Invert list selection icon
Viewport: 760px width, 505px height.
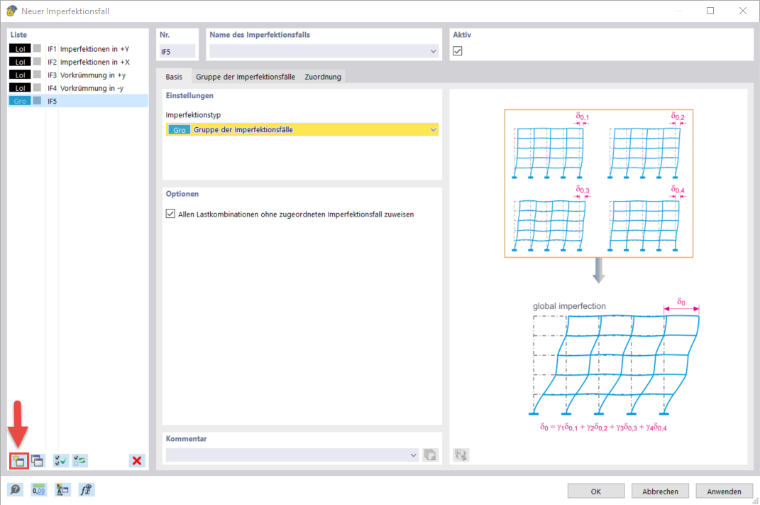point(79,460)
